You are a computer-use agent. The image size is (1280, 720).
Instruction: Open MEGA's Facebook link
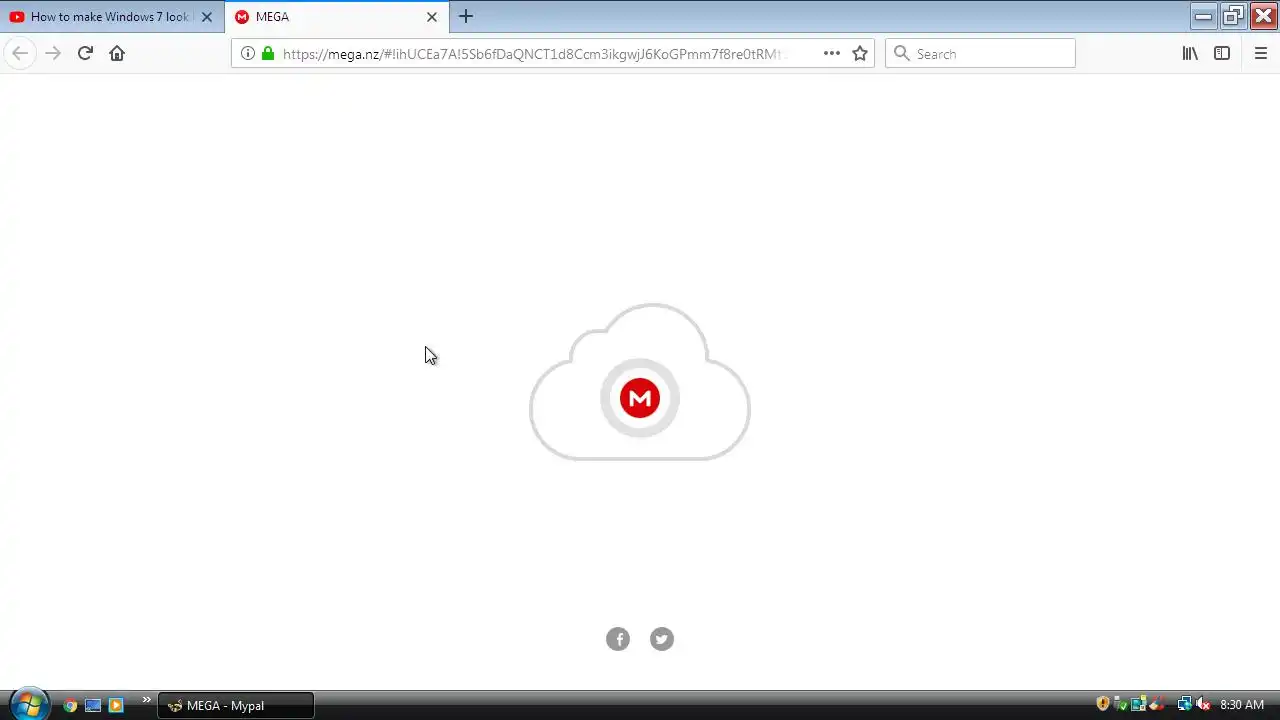tap(618, 639)
